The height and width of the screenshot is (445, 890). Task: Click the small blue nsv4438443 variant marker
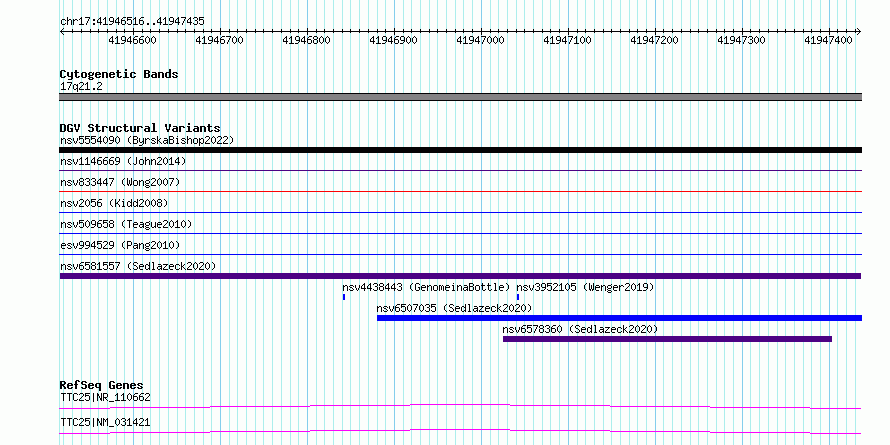click(x=344, y=297)
